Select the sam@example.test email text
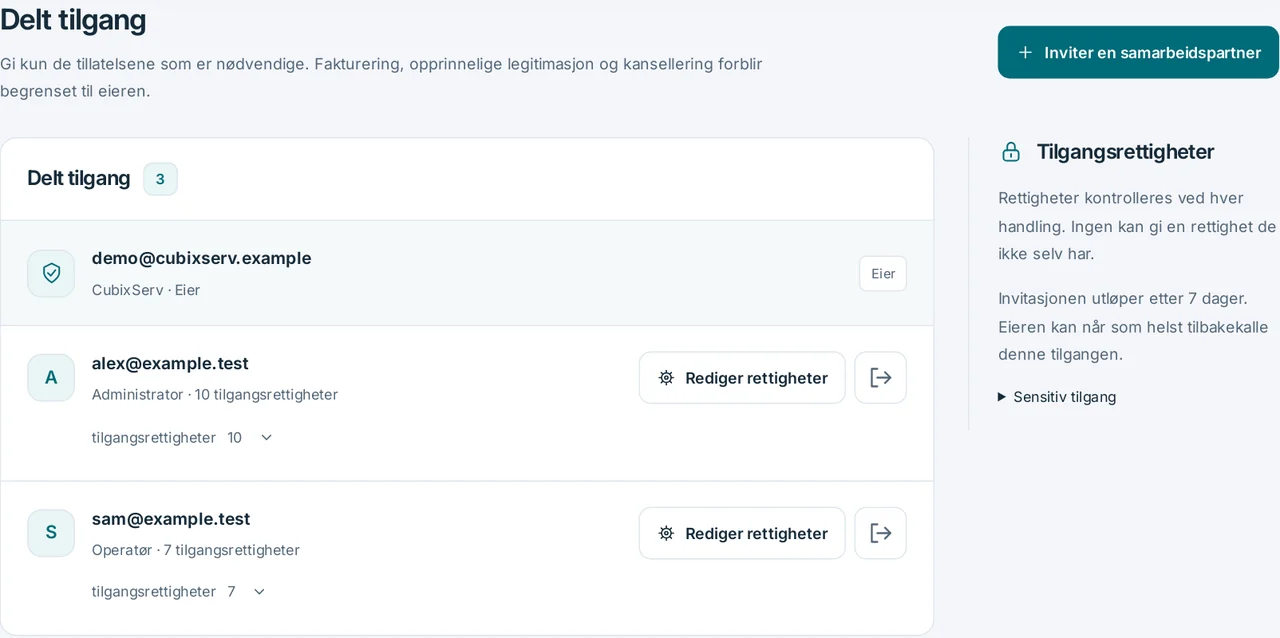 pyautogui.click(x=171, y=519)
